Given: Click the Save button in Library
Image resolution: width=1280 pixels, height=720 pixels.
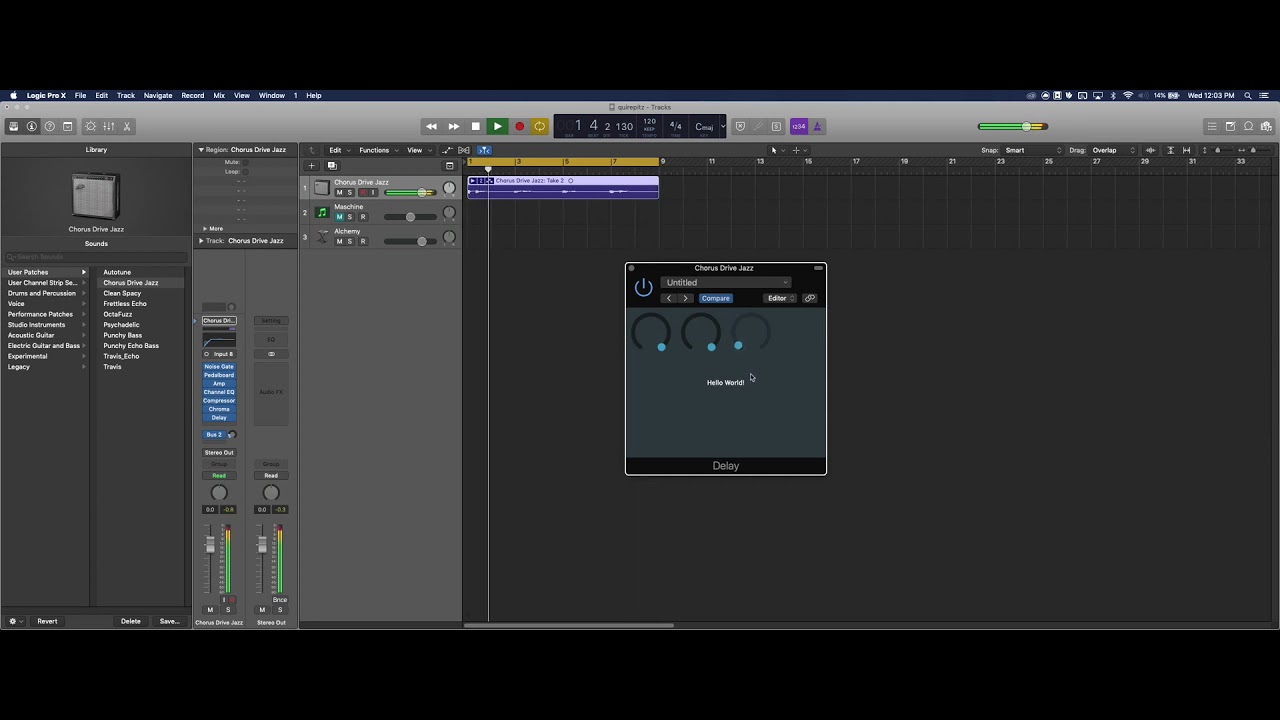Looking at the screenshot, I should (170, 621).
